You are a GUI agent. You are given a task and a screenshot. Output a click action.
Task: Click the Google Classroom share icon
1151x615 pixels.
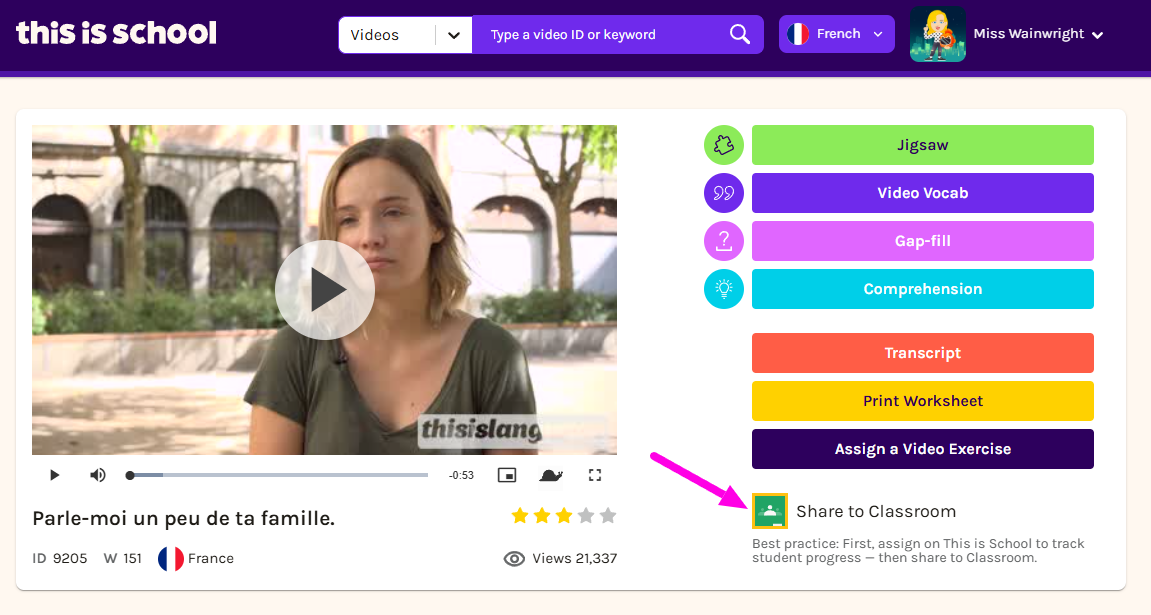point(769,511)
